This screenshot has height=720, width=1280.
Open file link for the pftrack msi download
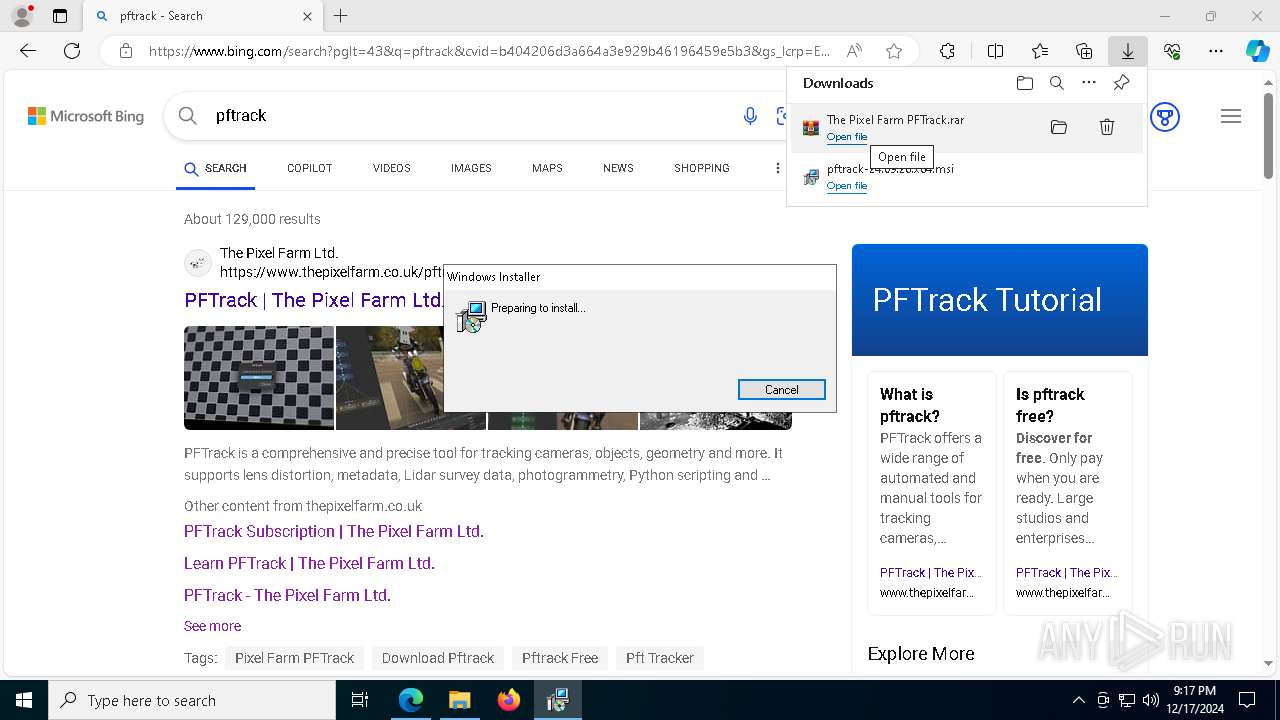tap(847, 186)
